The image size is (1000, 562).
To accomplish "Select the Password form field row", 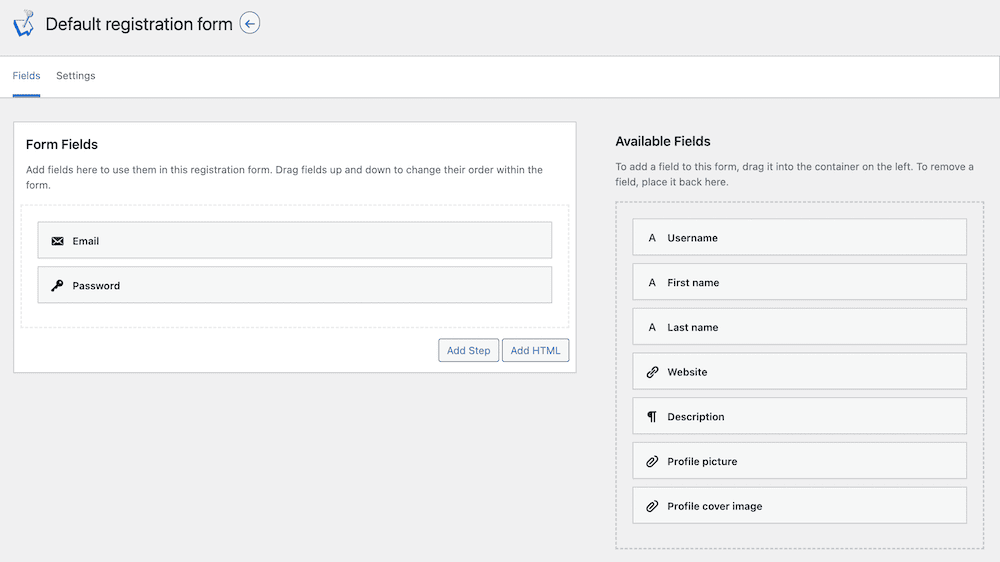I will [295, 285].
